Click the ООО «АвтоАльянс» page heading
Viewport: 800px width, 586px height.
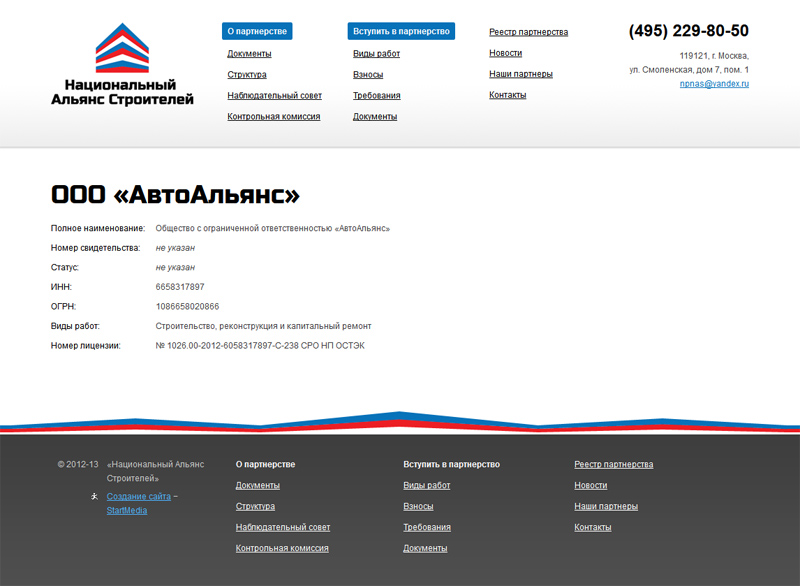(x=175, y=194)
